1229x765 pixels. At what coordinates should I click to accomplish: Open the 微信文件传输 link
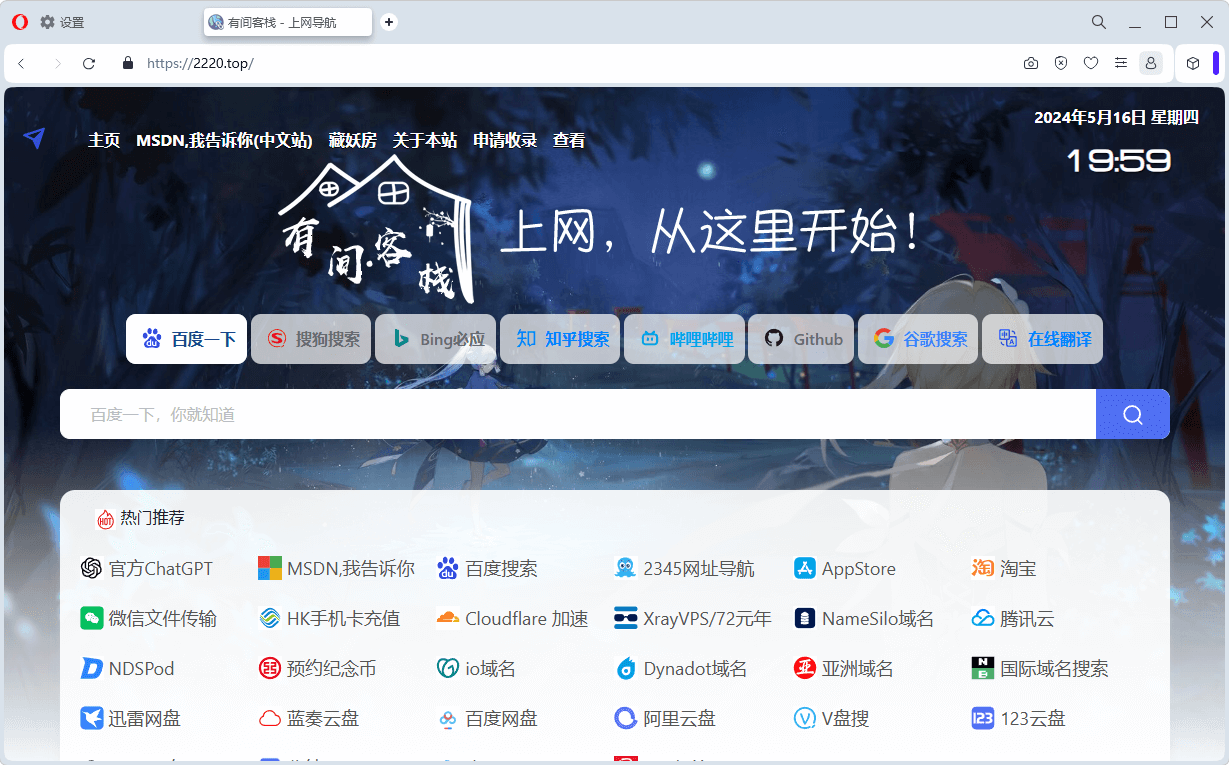[148, 619]
